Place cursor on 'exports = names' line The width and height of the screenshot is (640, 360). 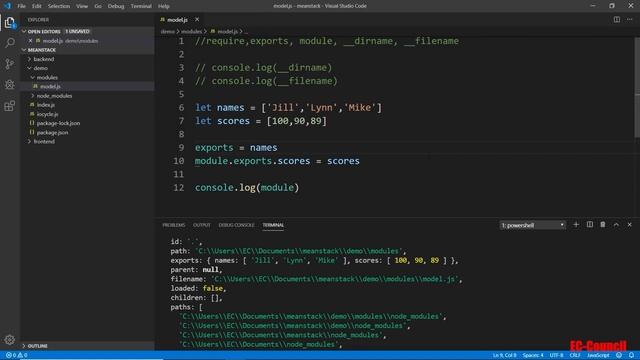click(236, 148)
